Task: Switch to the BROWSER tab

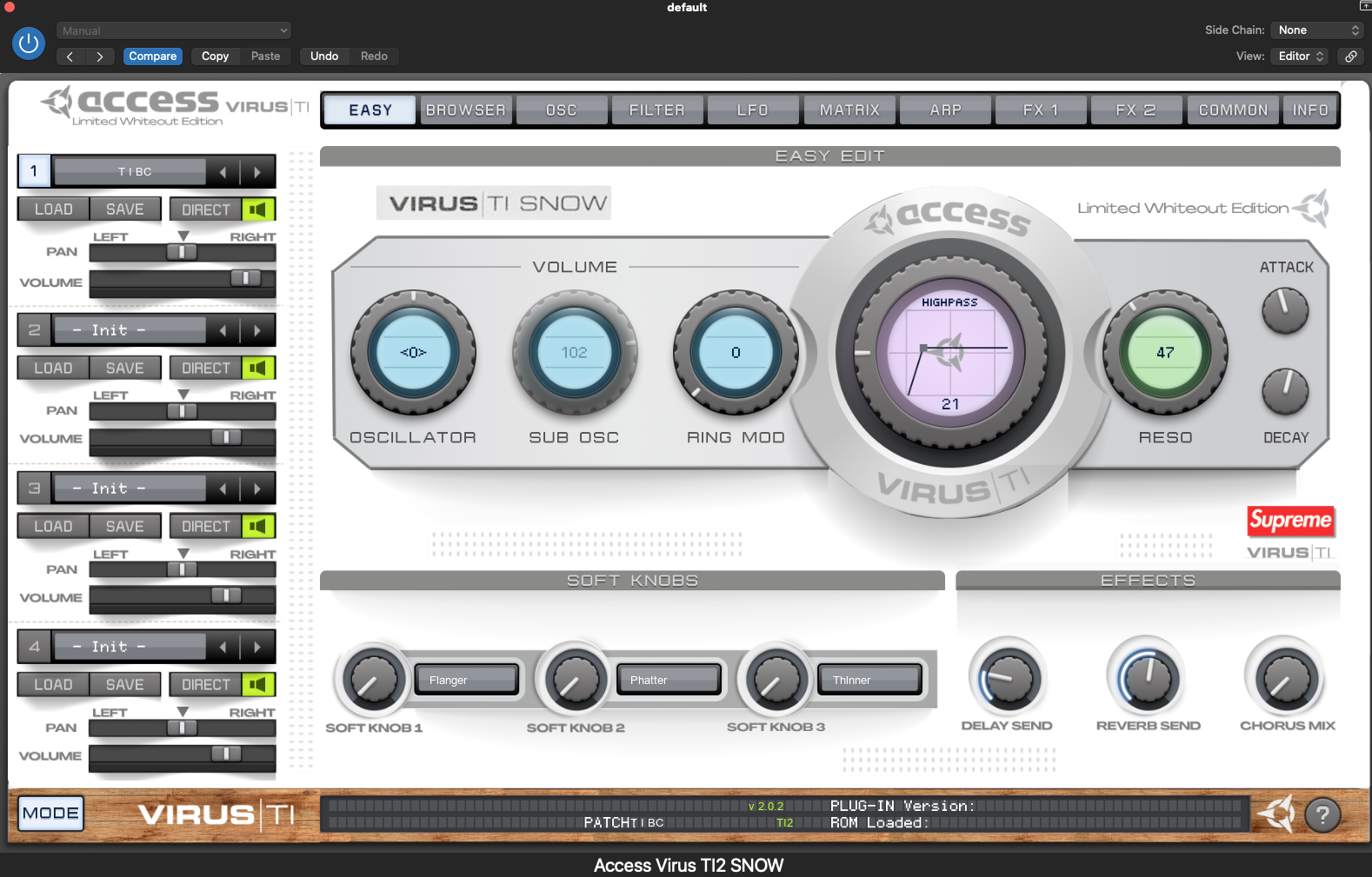Action: [466, 110]
